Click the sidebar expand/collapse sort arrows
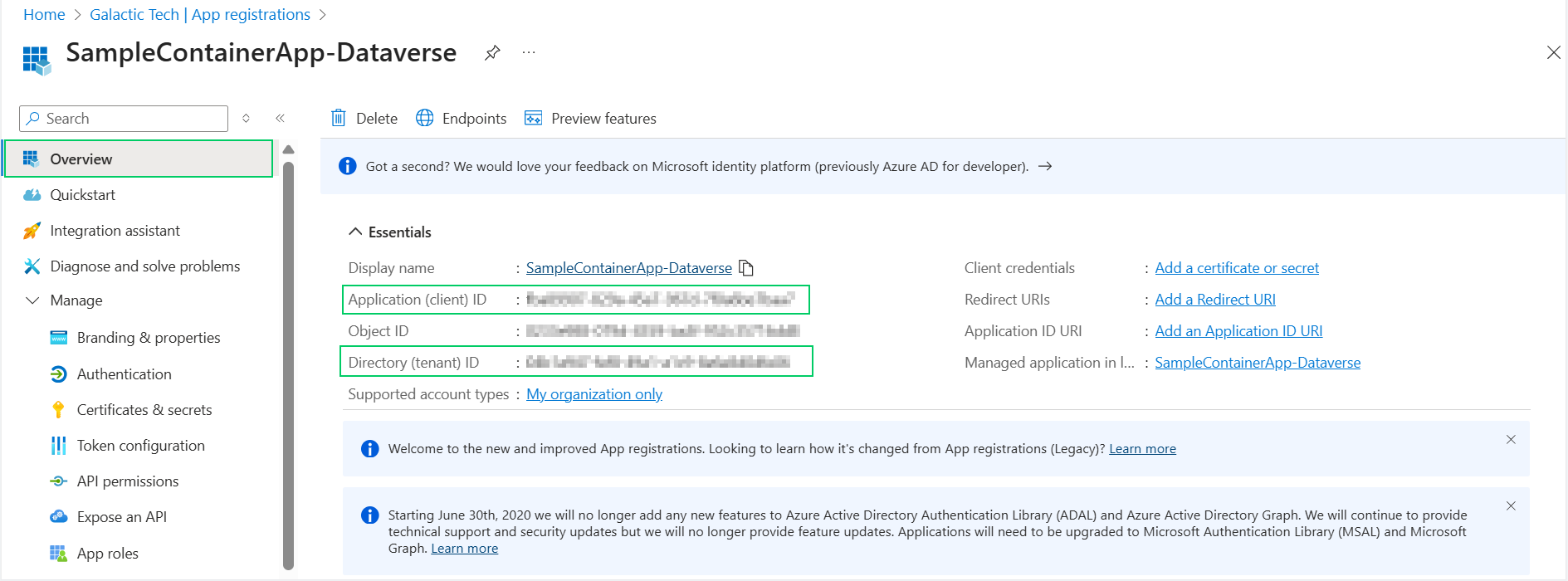 click(247, 119)
